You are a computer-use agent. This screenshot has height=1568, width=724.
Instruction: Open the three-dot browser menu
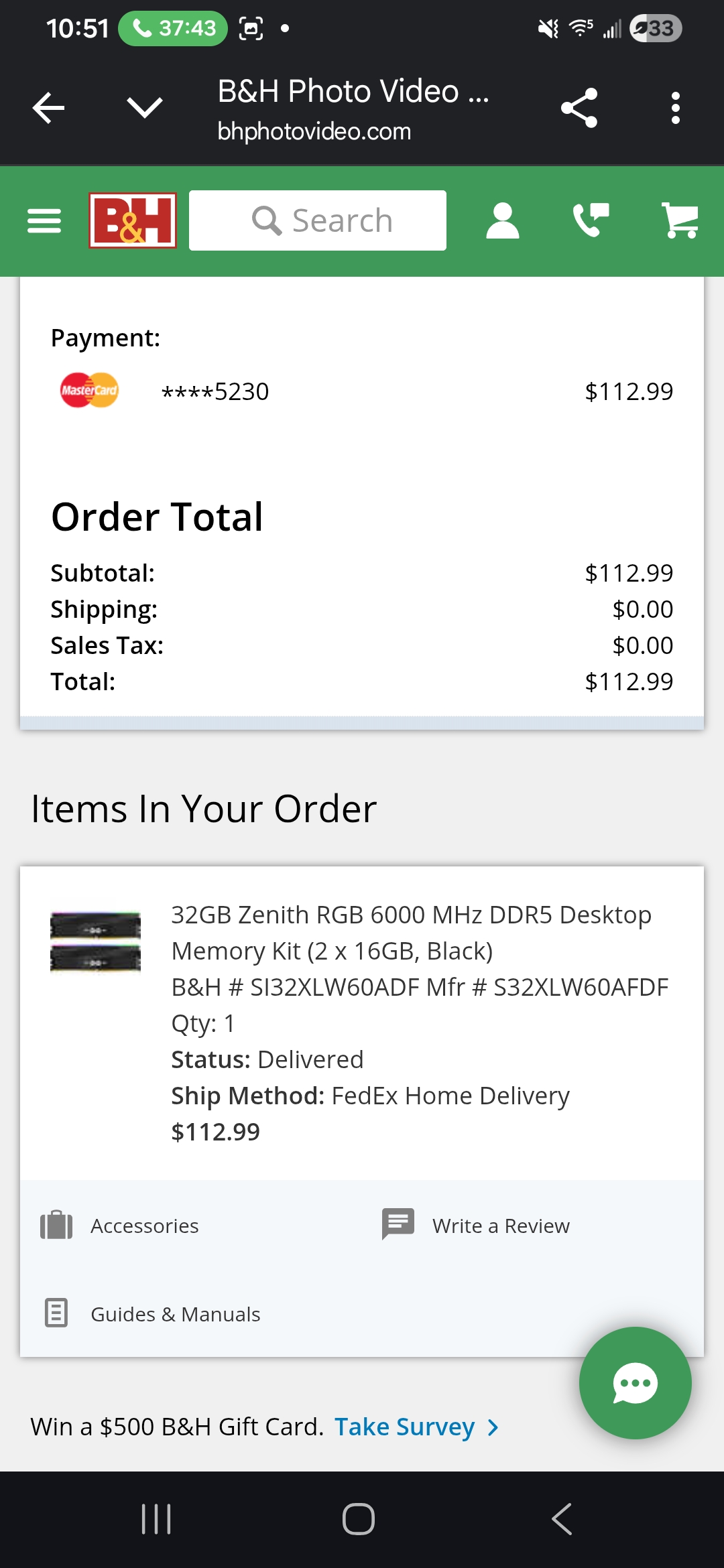click(x=675, y=108)
